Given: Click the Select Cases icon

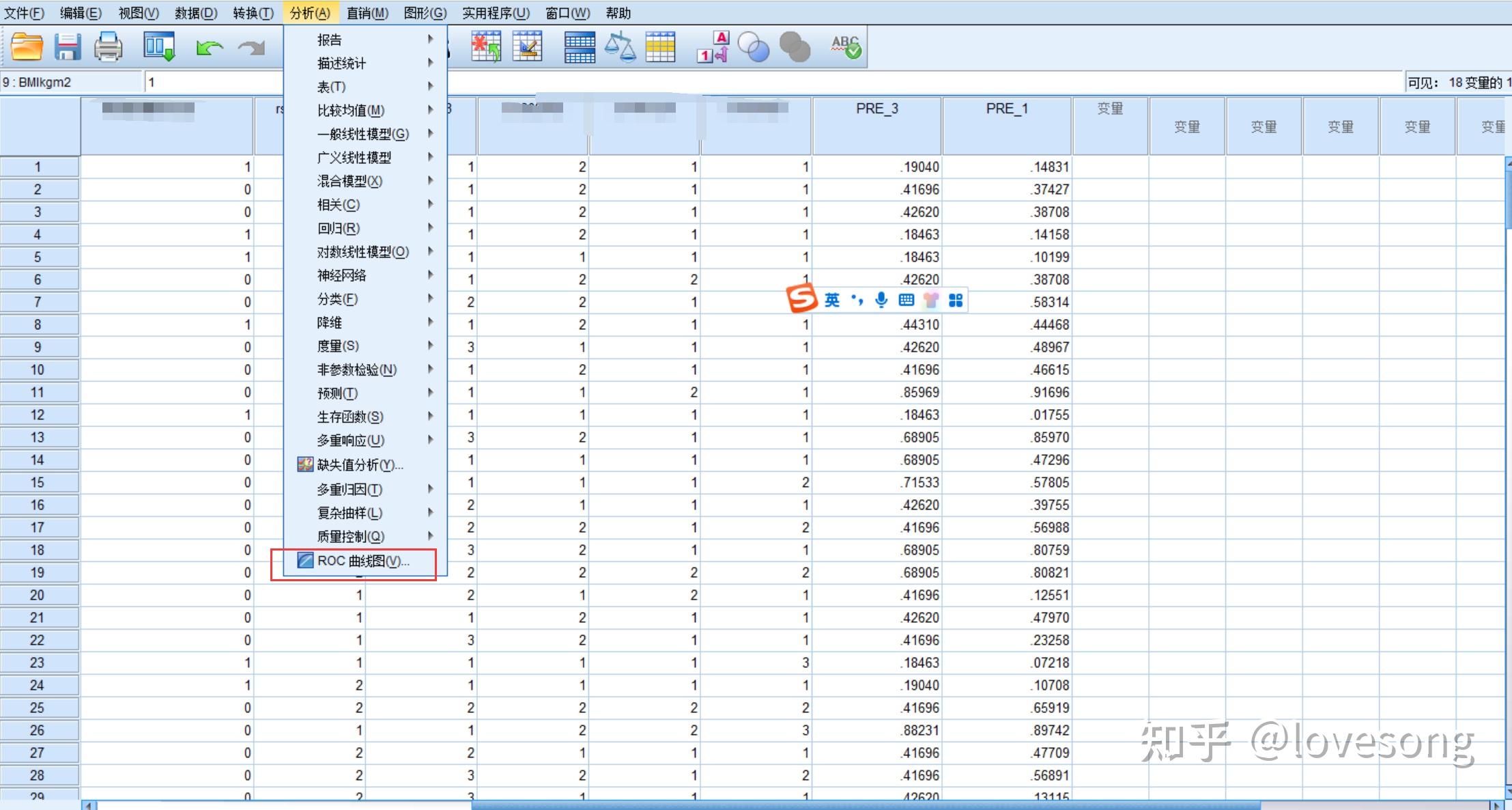Looking at the screenshot, I should (x=660, y=47).
